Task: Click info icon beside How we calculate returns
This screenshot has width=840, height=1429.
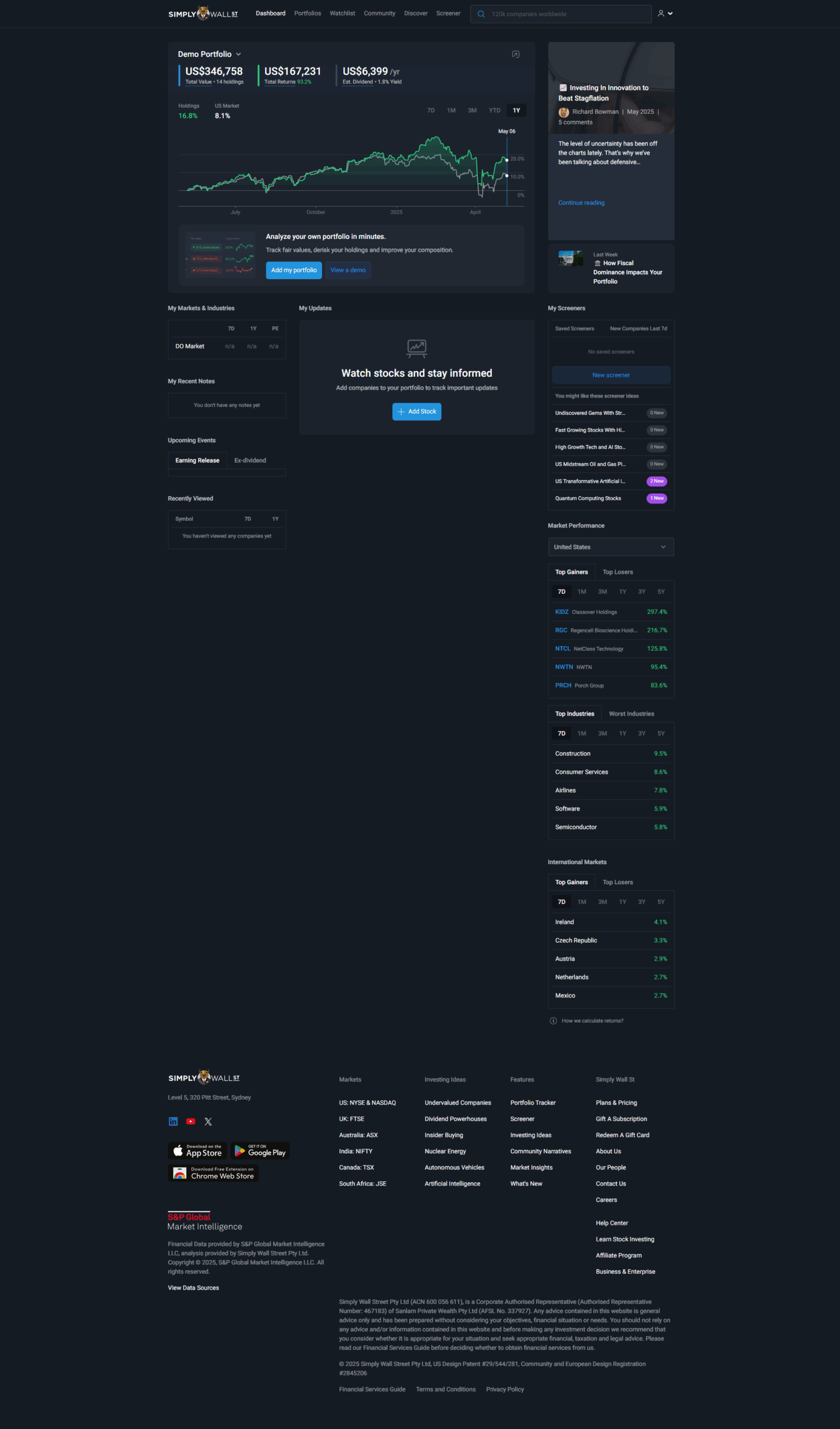Action: (x=553, y=1020)
